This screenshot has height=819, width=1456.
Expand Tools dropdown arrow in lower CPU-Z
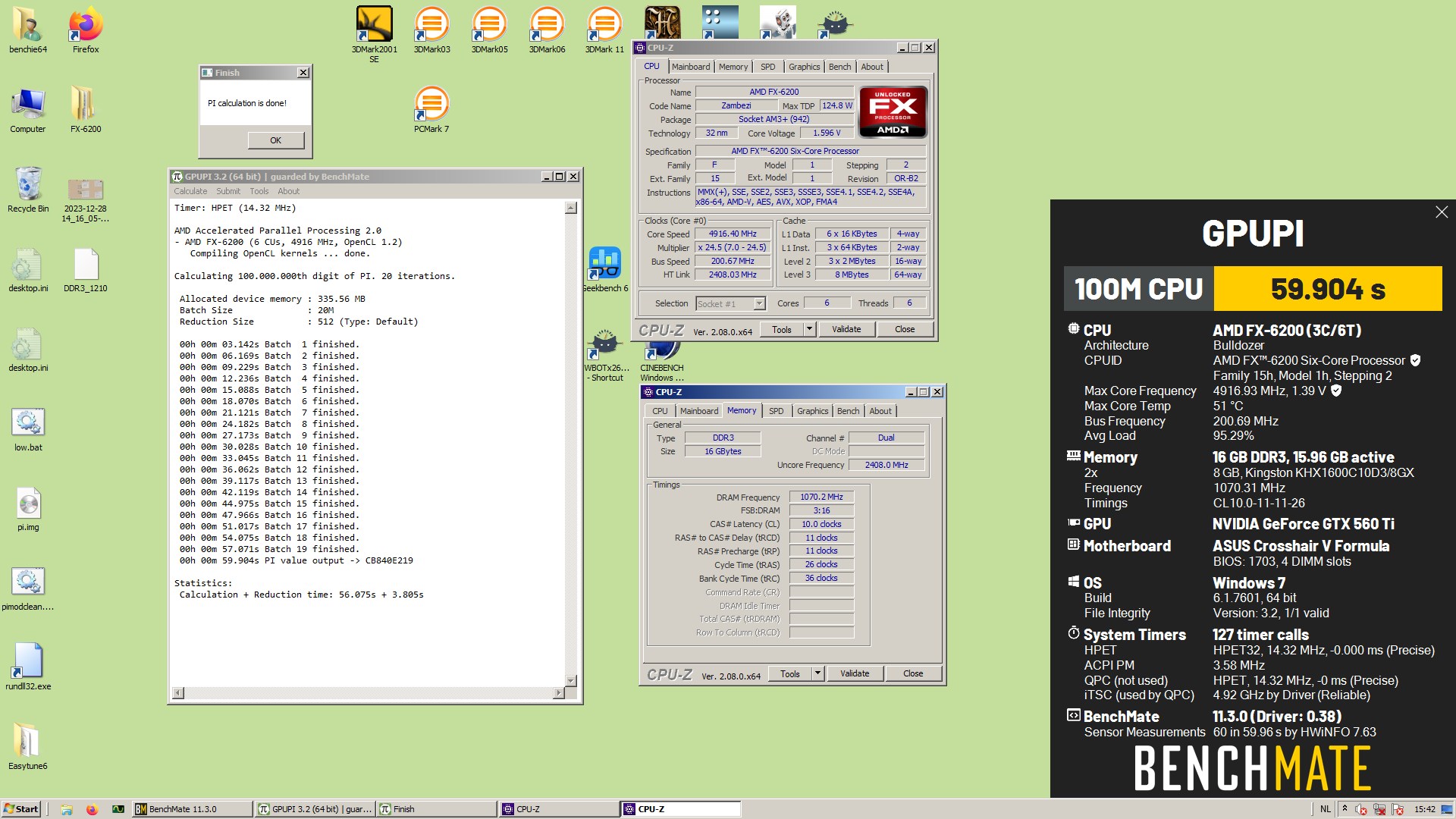(x=817, y=673)
